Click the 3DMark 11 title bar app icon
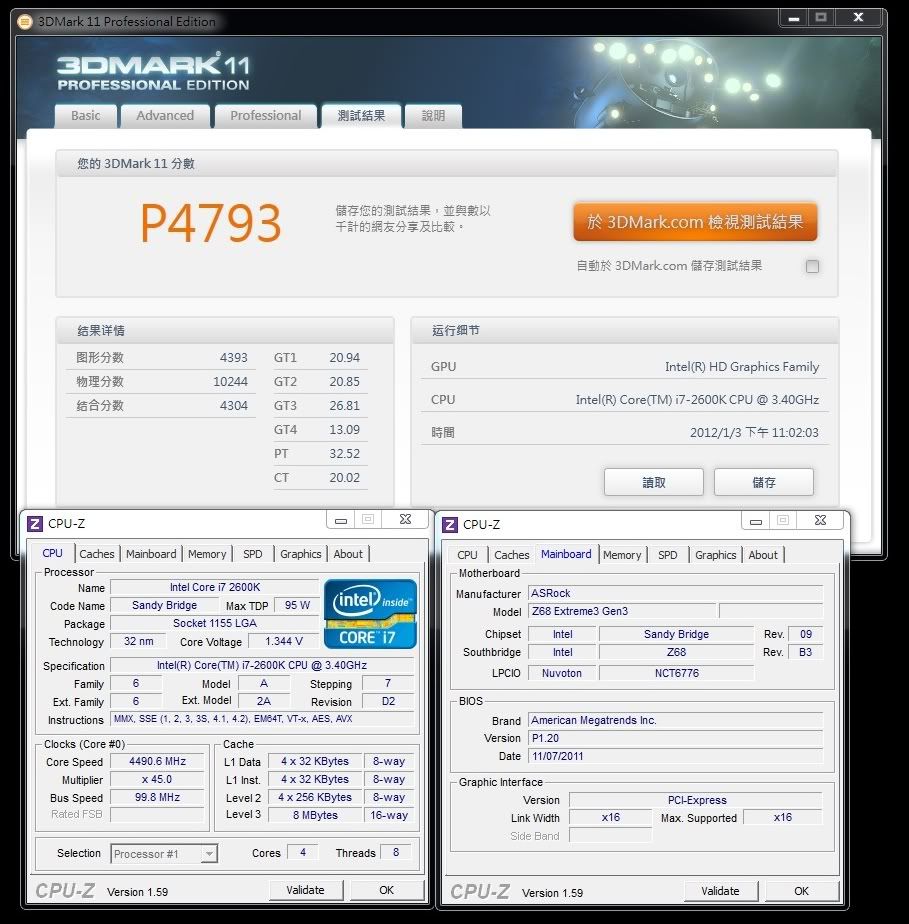 pyautogui.click(x=25, y=22)
